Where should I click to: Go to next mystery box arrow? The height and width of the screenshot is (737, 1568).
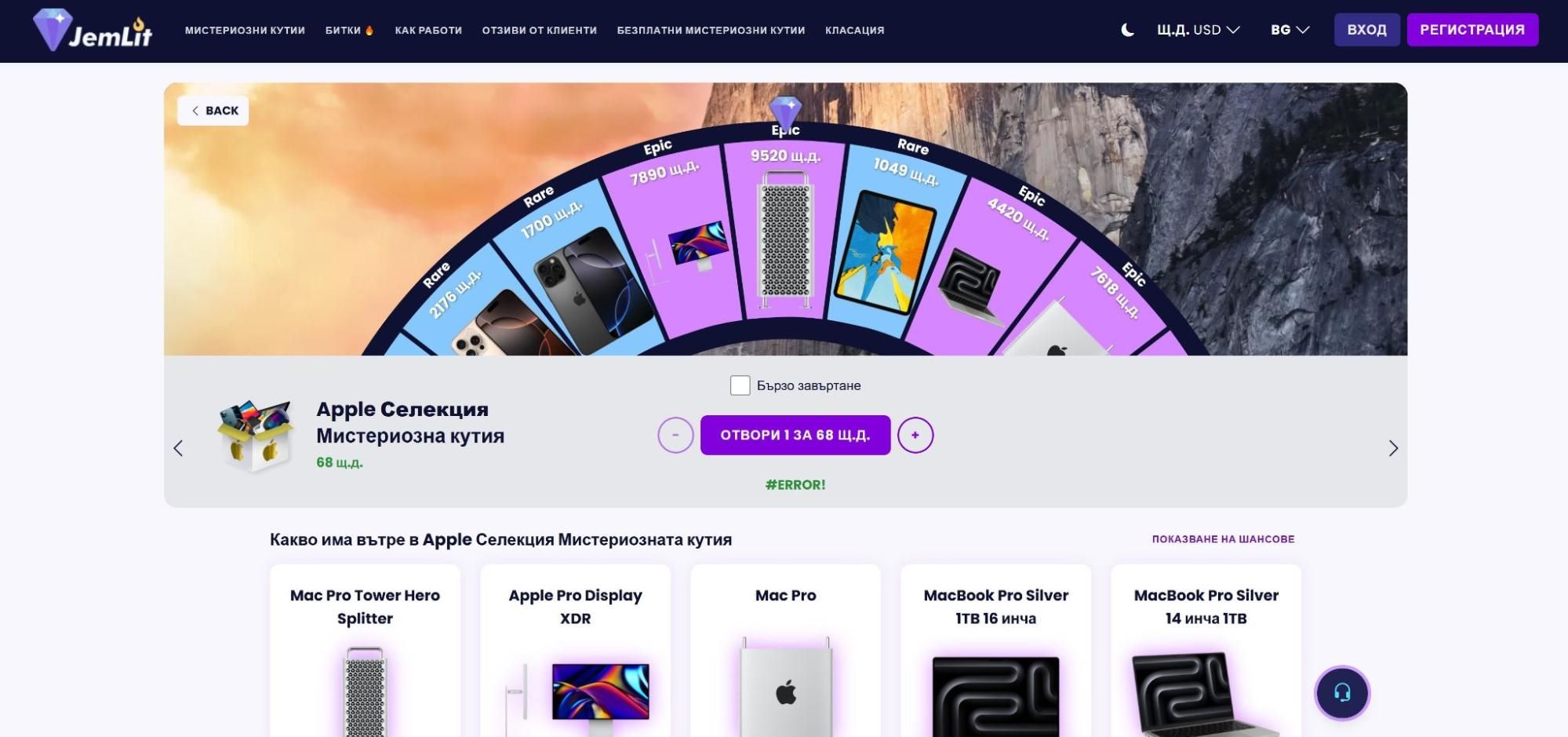pyautogui.click(x=1393, y=448)
